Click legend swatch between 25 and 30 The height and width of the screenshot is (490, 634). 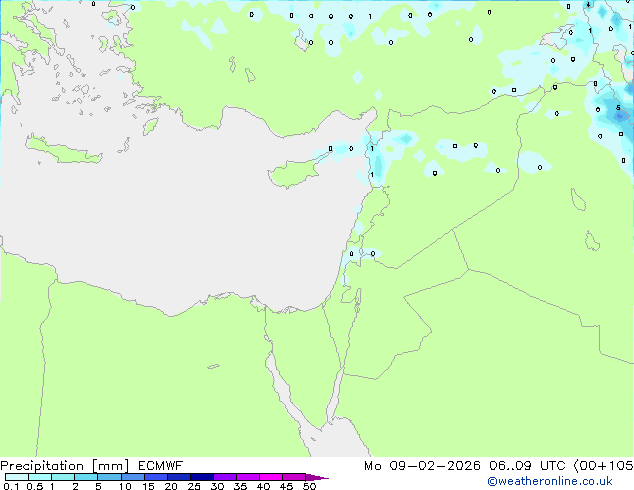pyautogui.click(x=202, y=477)
